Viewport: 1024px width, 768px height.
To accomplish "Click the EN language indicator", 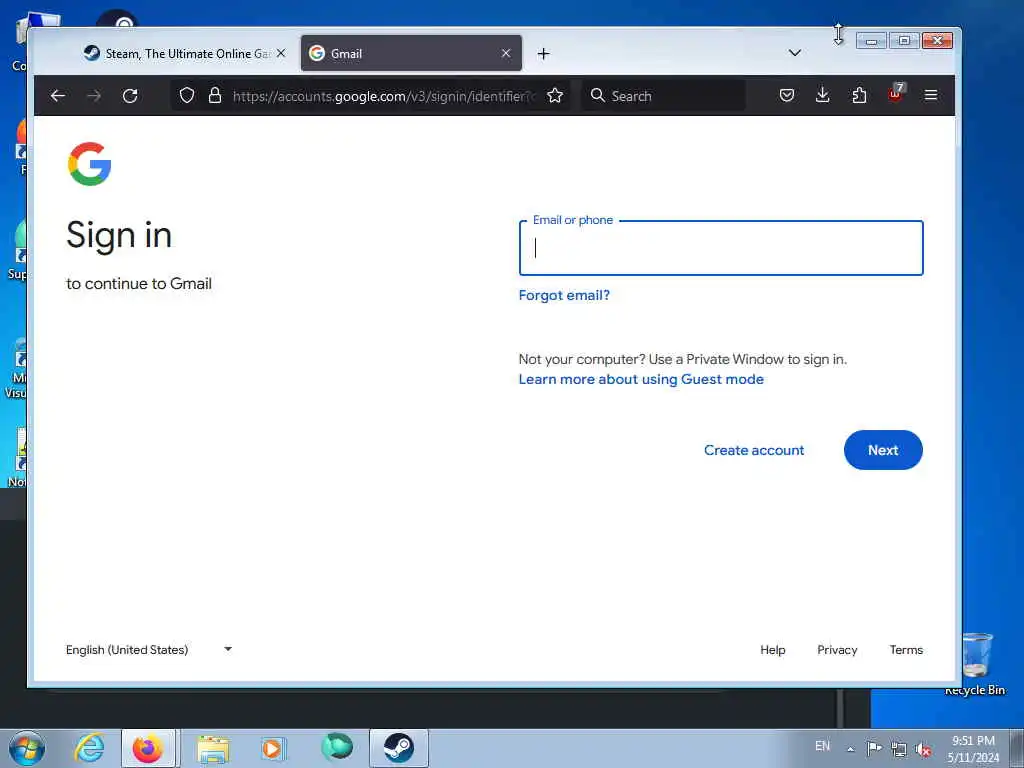I will (823, 746).
